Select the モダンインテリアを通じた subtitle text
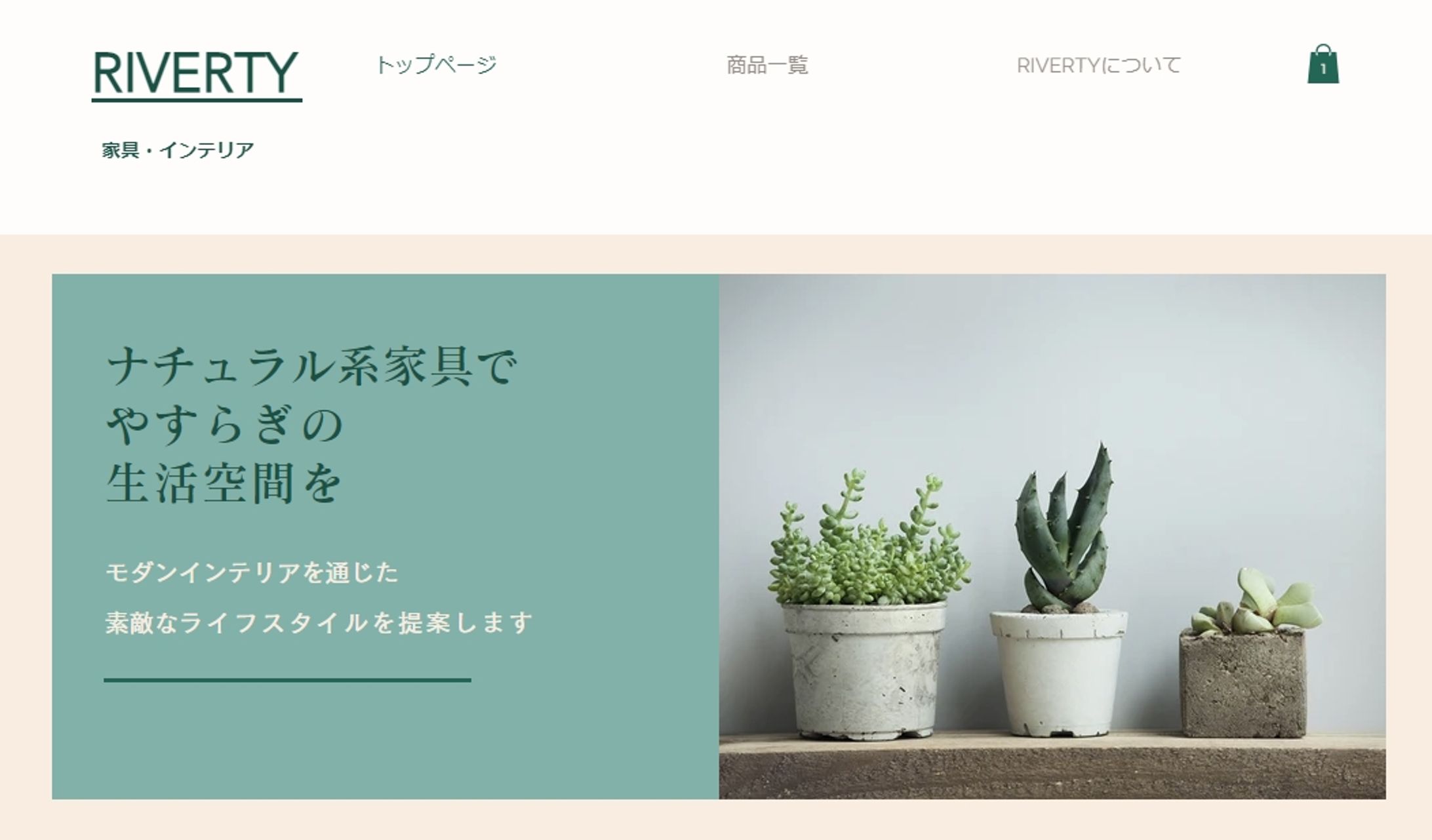Screen dimensions: 1432x840 click(252, 572)
